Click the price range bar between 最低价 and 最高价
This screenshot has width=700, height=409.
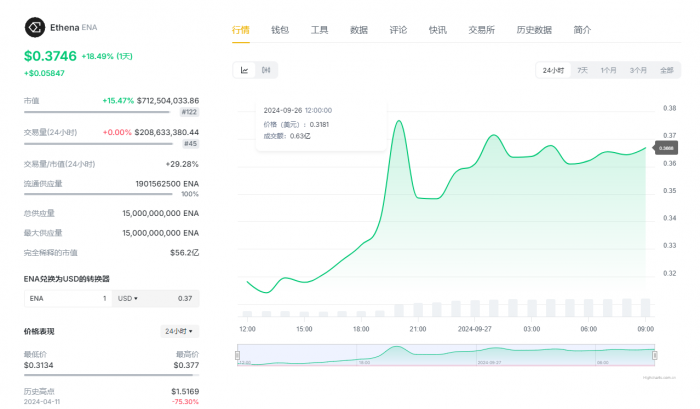[x=111, y=375]
